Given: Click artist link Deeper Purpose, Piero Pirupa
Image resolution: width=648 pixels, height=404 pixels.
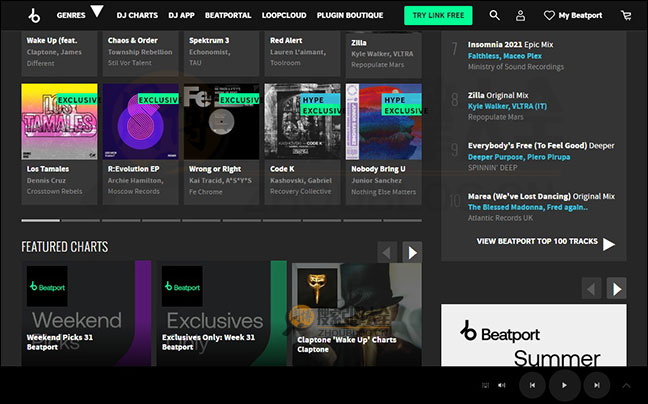Looking at the screenshot, I should pos(519,157).
